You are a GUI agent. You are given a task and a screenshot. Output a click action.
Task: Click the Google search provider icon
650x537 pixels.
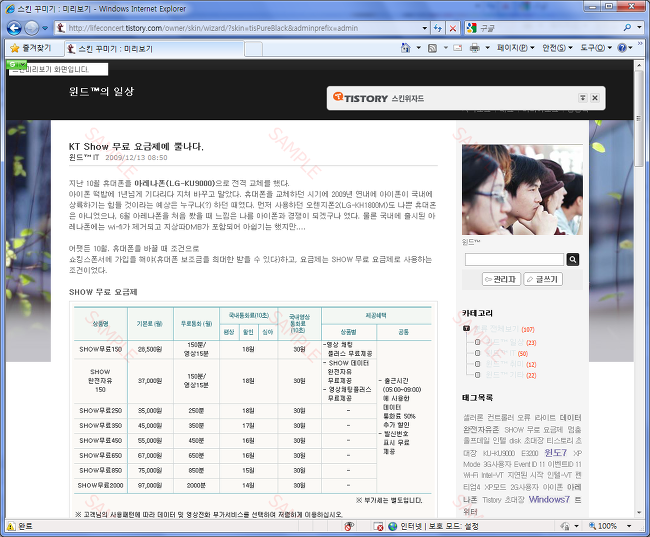click(x=471, y=28)
